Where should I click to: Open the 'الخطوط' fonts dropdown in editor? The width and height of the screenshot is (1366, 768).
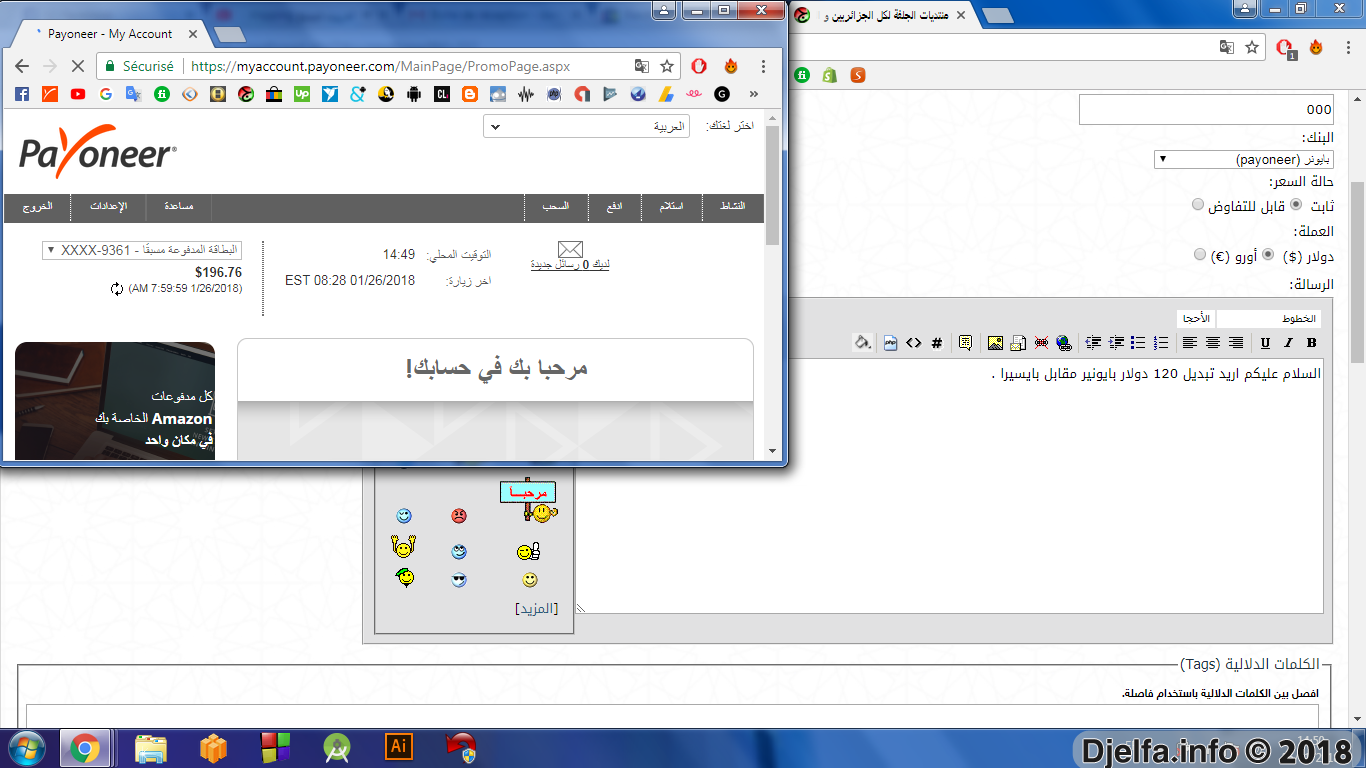(x=1268, y=318)
